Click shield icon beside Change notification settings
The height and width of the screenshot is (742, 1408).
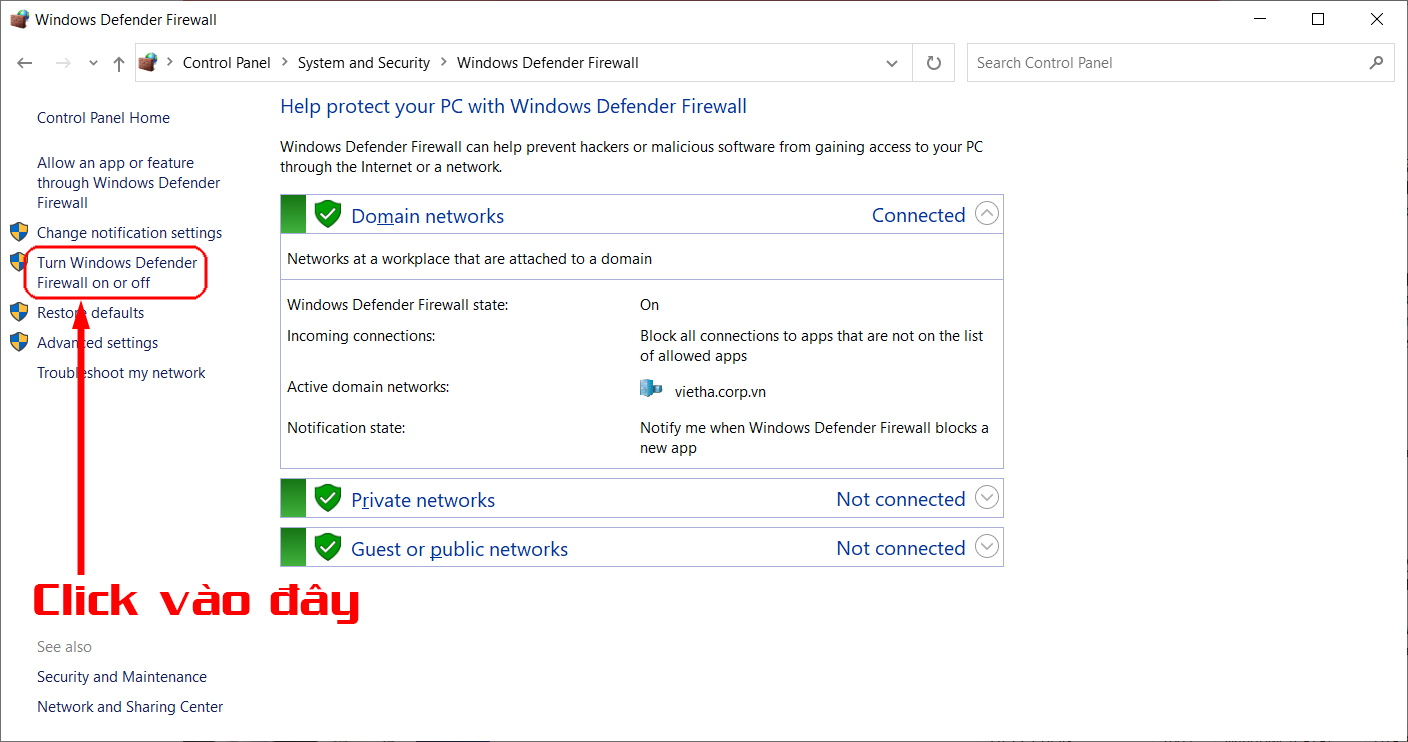pos(19,232)
